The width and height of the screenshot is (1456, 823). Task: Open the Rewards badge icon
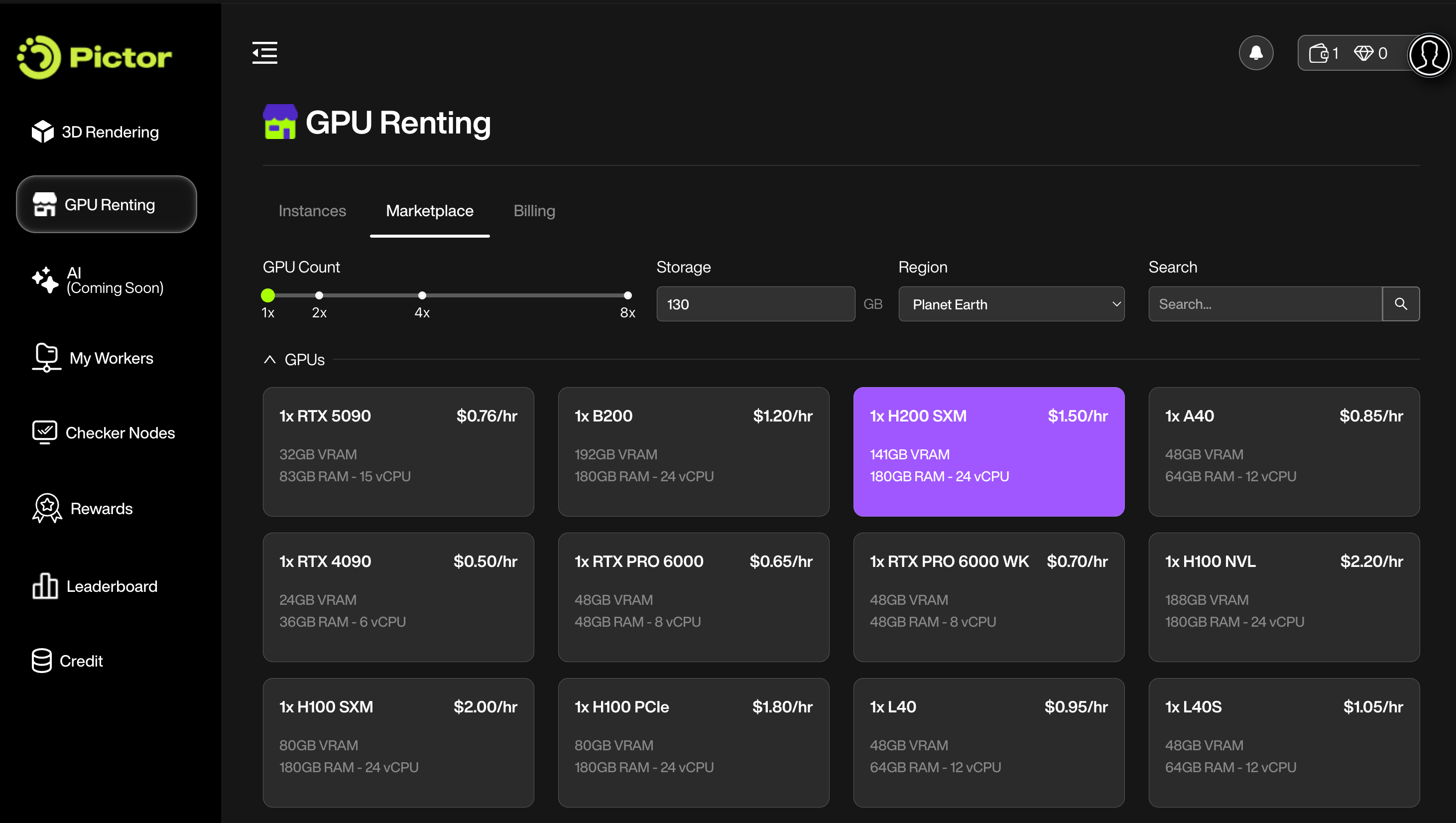[x=47, y=508]
